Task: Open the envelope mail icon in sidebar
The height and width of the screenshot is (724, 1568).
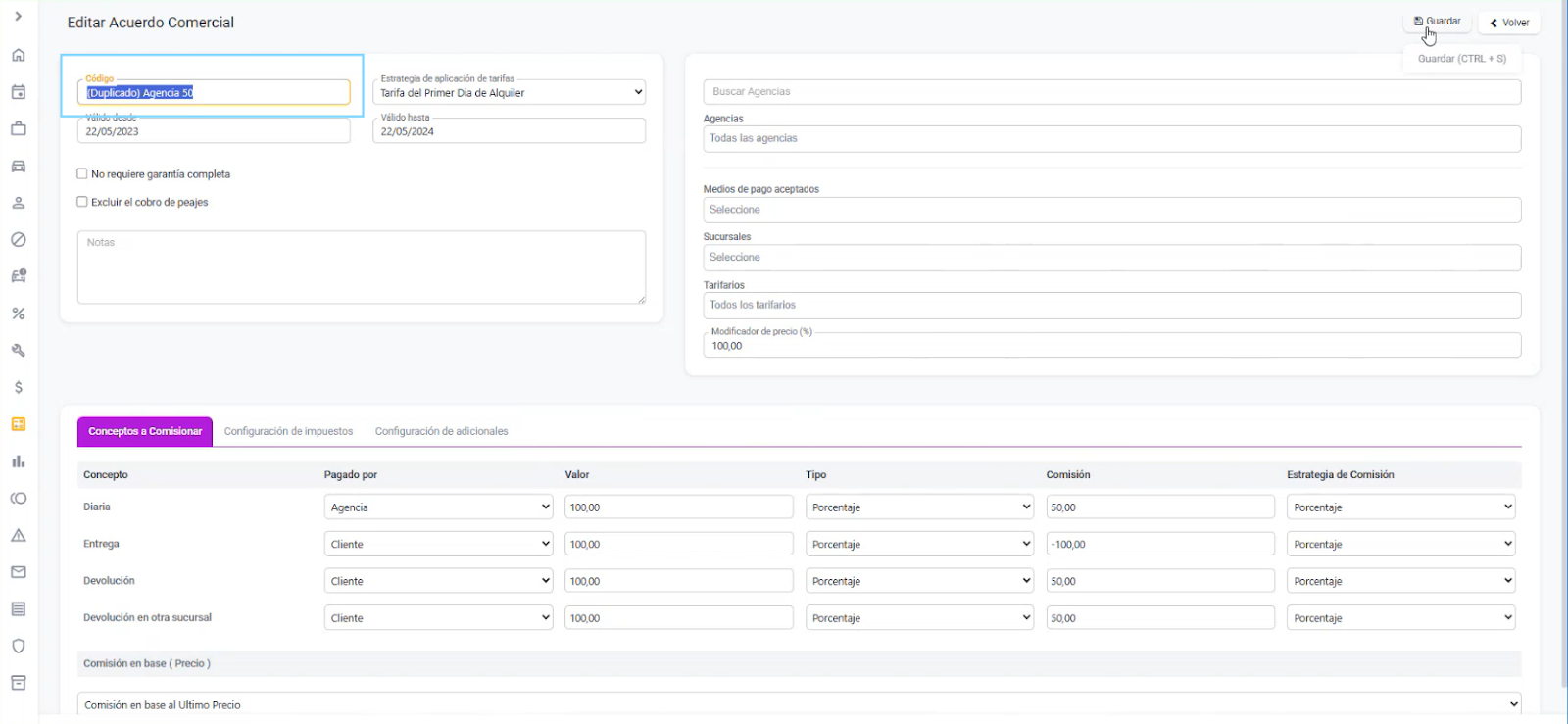Action: pos(18,572)
